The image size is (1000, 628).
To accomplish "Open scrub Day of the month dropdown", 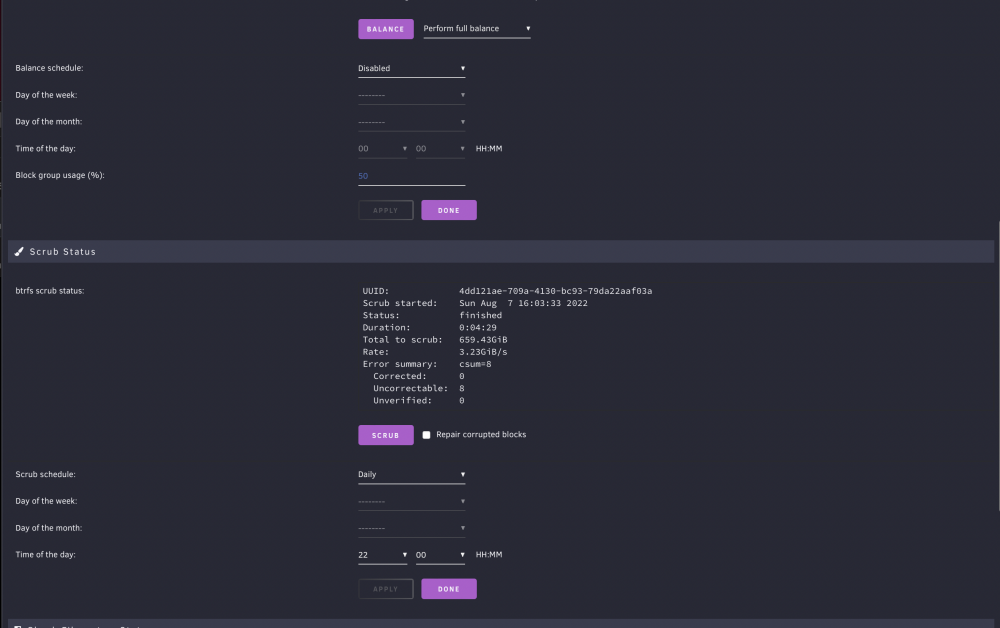I will 411,528.
